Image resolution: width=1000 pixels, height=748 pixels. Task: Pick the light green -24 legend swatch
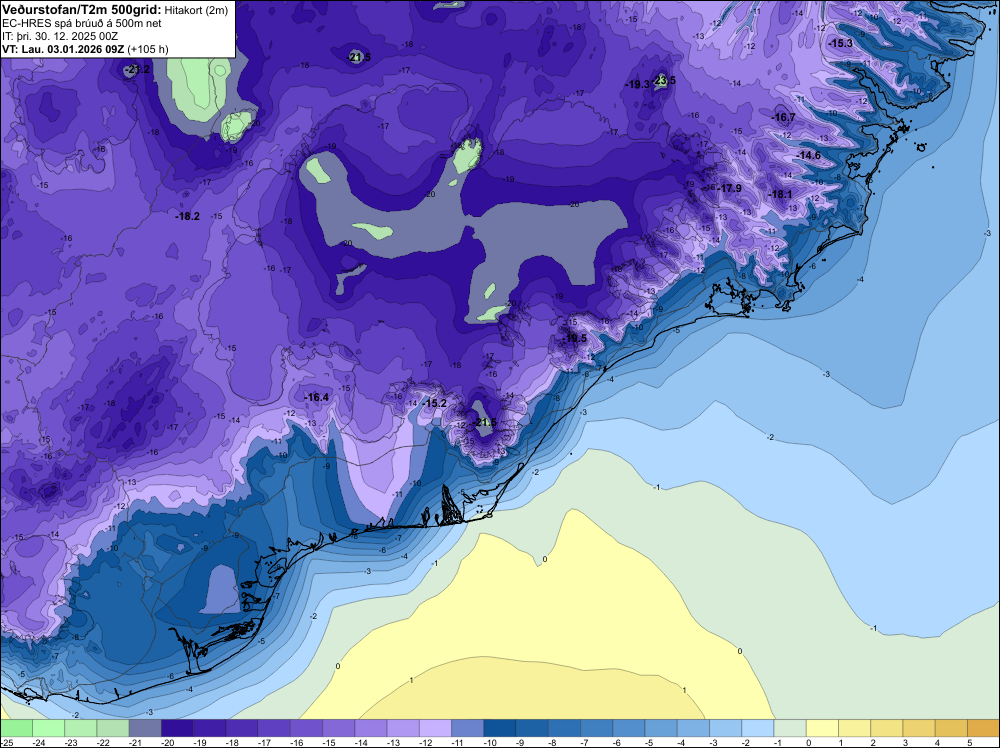(48, 728)
